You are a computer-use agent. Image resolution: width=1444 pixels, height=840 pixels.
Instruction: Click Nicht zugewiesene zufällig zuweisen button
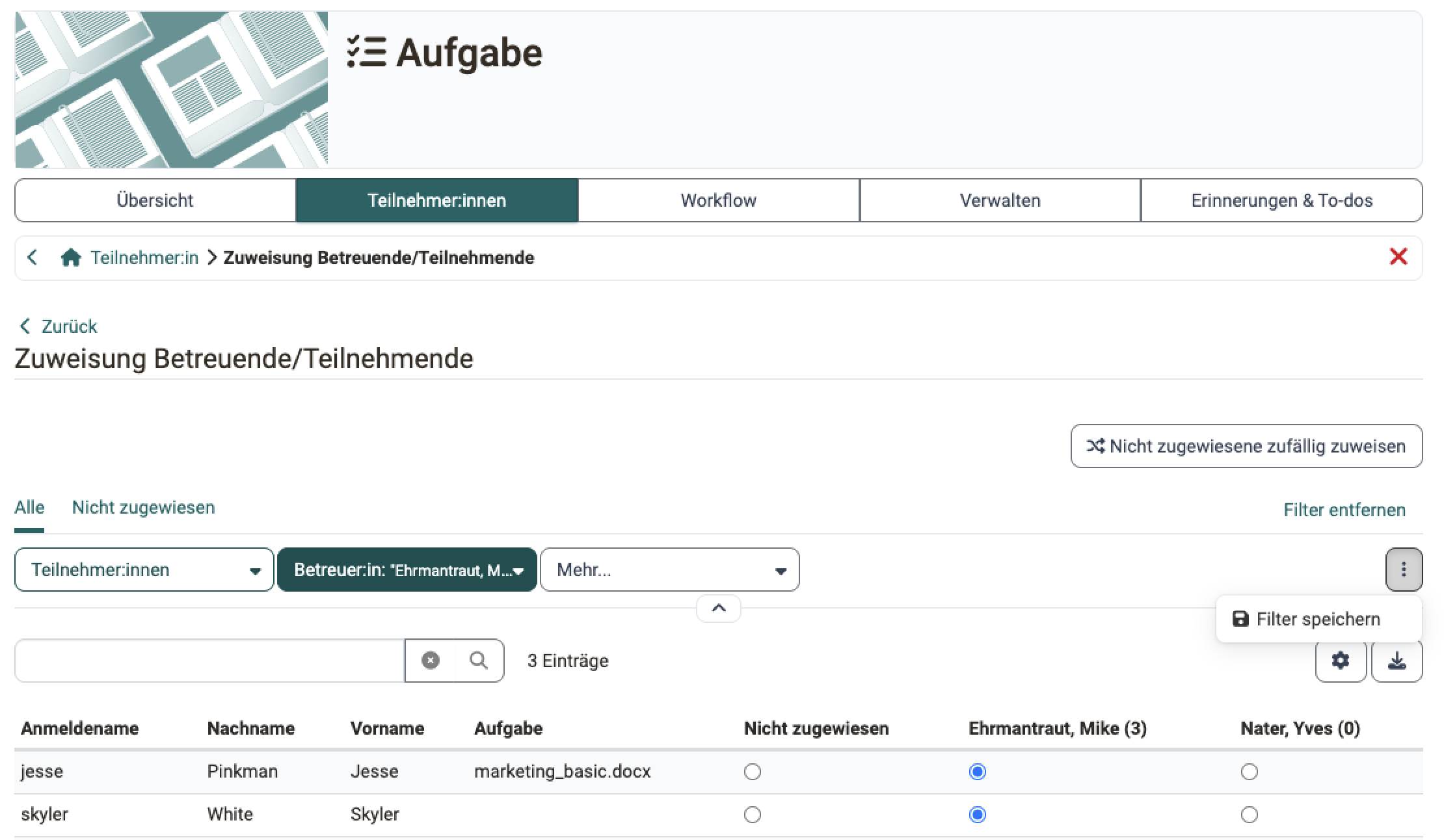(1246, 446)
